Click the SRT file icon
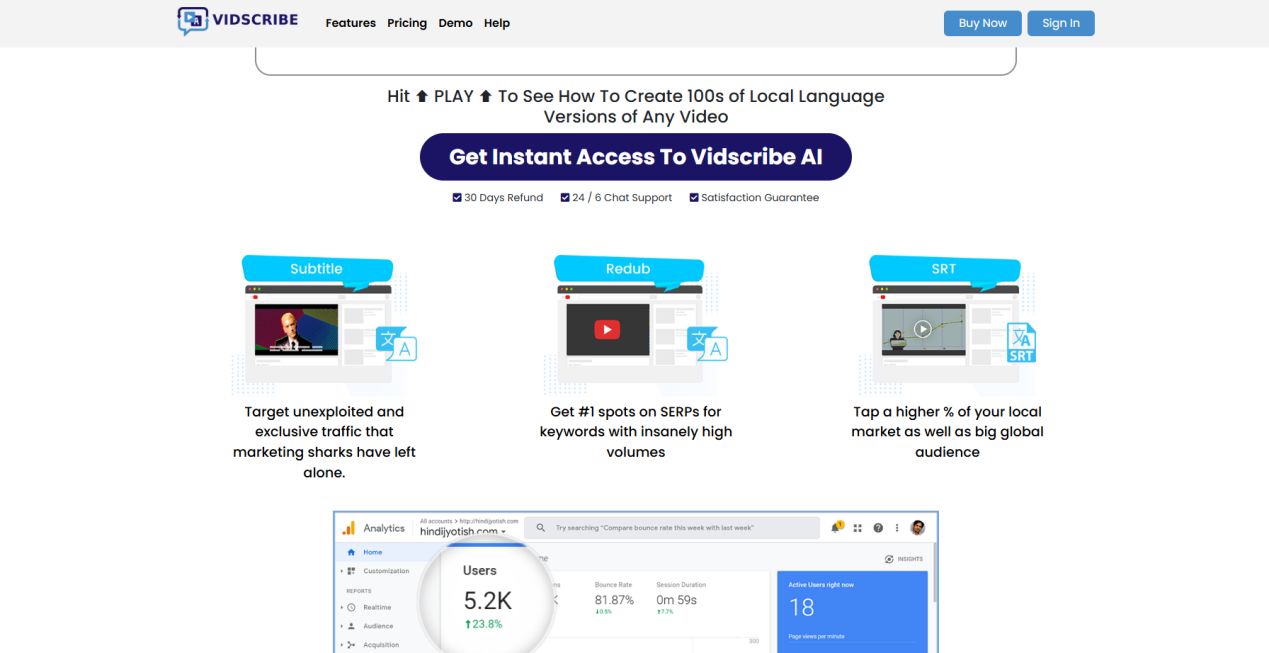 [1021, 342]
